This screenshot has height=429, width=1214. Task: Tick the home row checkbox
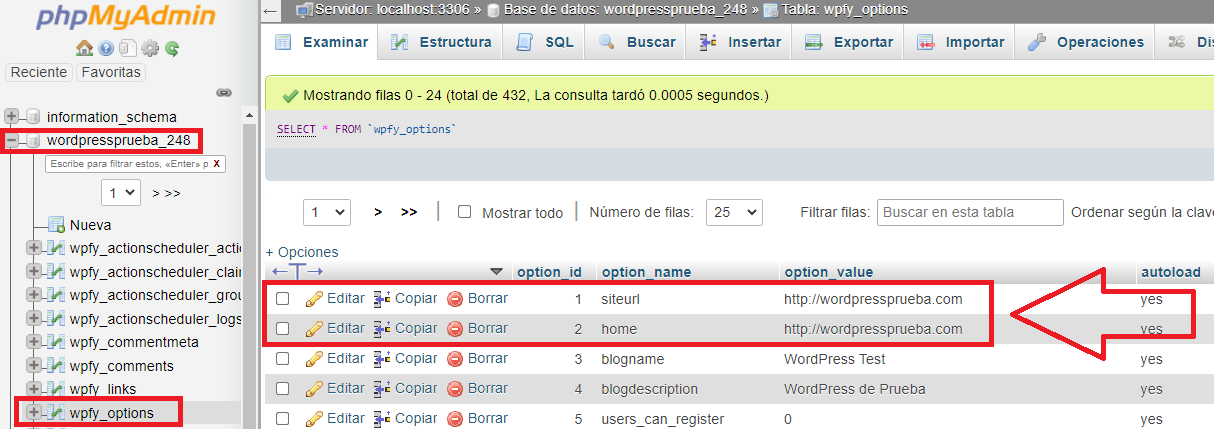click(x=283, y=328)
